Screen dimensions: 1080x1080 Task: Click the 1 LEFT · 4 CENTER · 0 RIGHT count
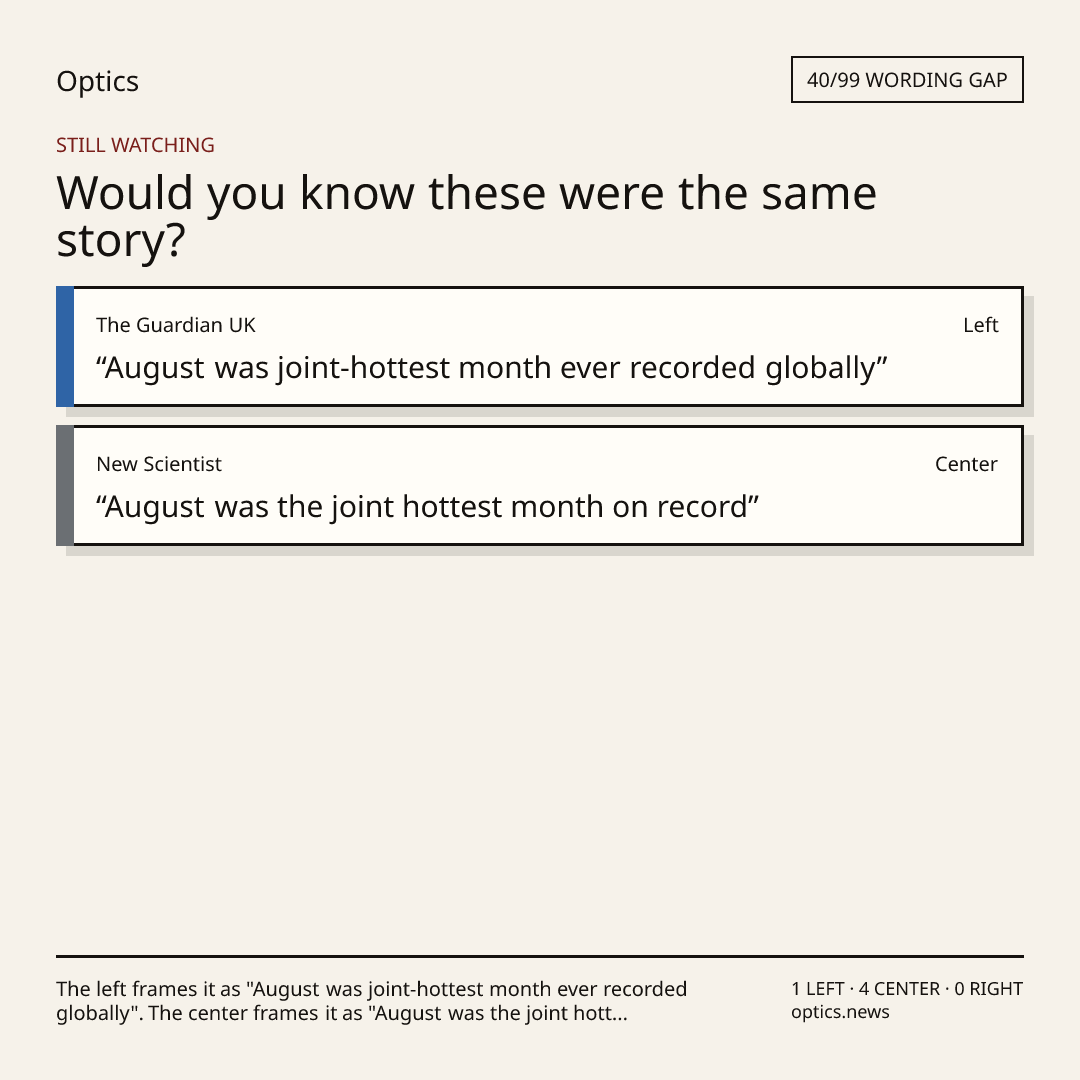(907, 989)
